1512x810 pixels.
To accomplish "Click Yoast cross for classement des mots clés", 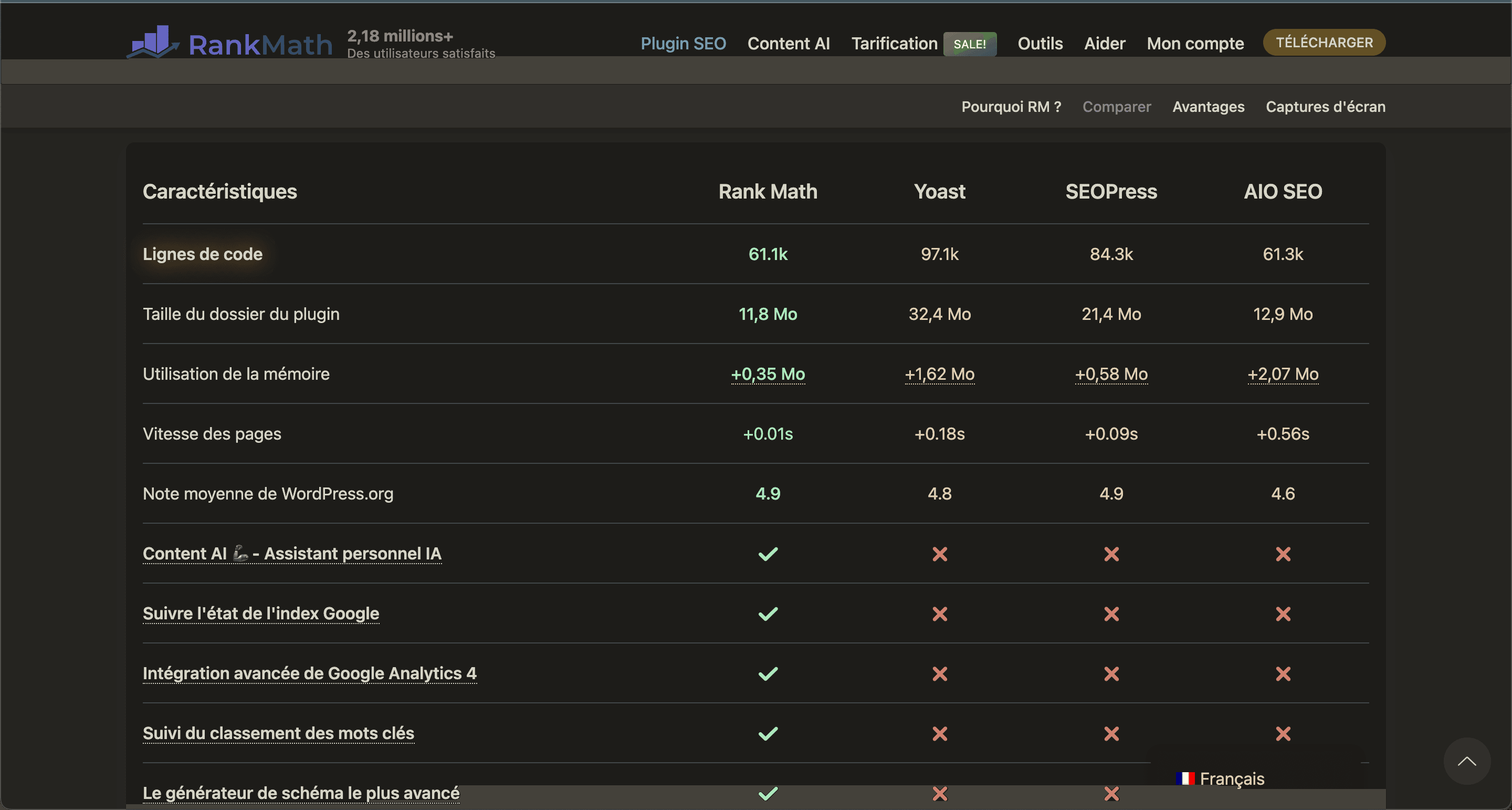I will pyautogui.click(x=940, y=734).
